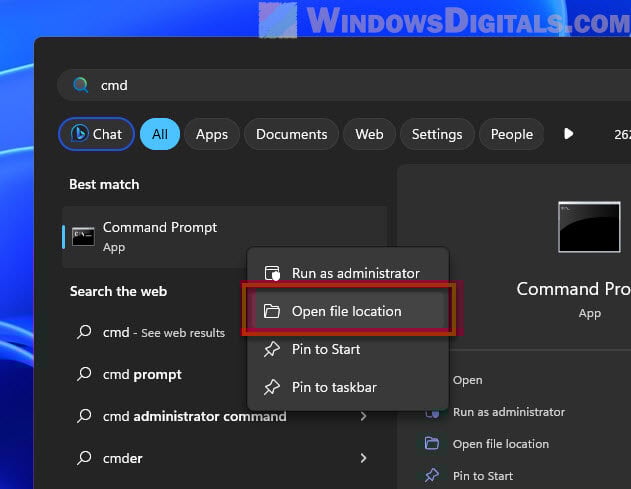Click the pin icon next to Pin to taskbar

(272, 387)
